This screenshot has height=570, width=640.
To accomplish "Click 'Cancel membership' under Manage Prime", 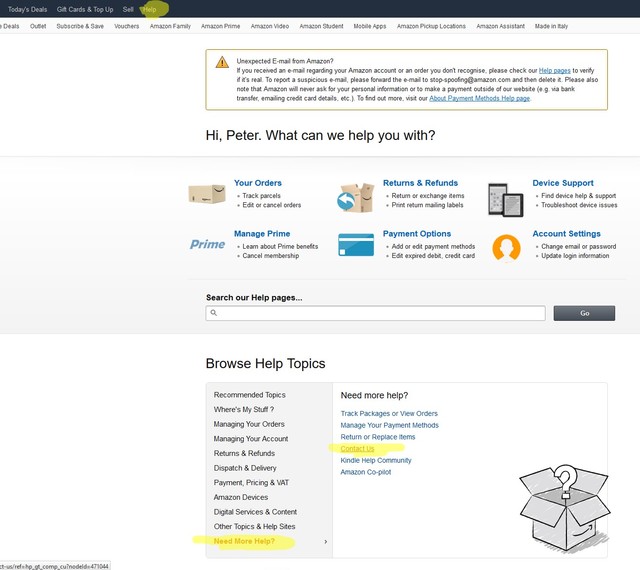I will click(x=271, y=256).
